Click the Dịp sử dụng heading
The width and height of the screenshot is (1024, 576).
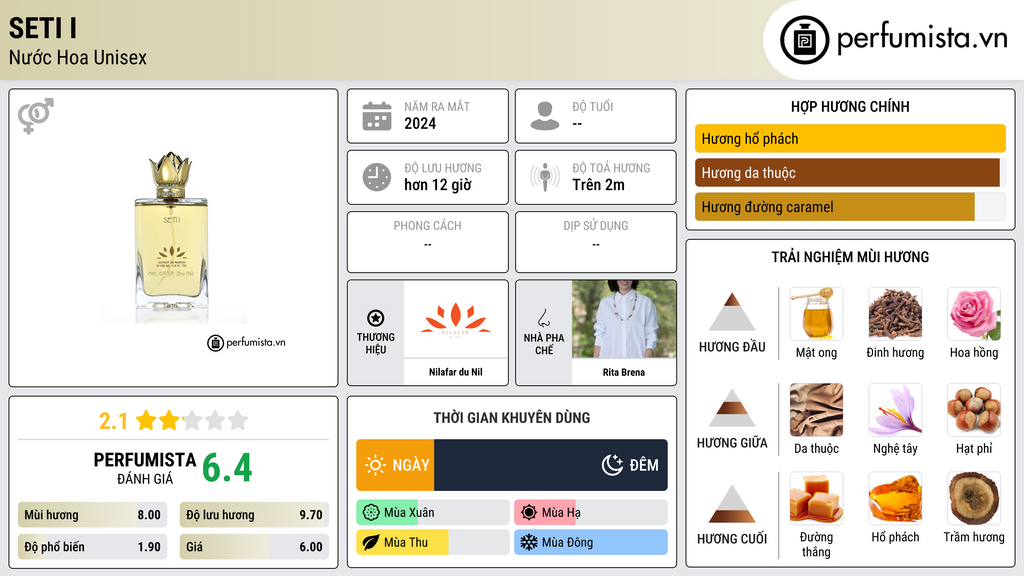596,226
